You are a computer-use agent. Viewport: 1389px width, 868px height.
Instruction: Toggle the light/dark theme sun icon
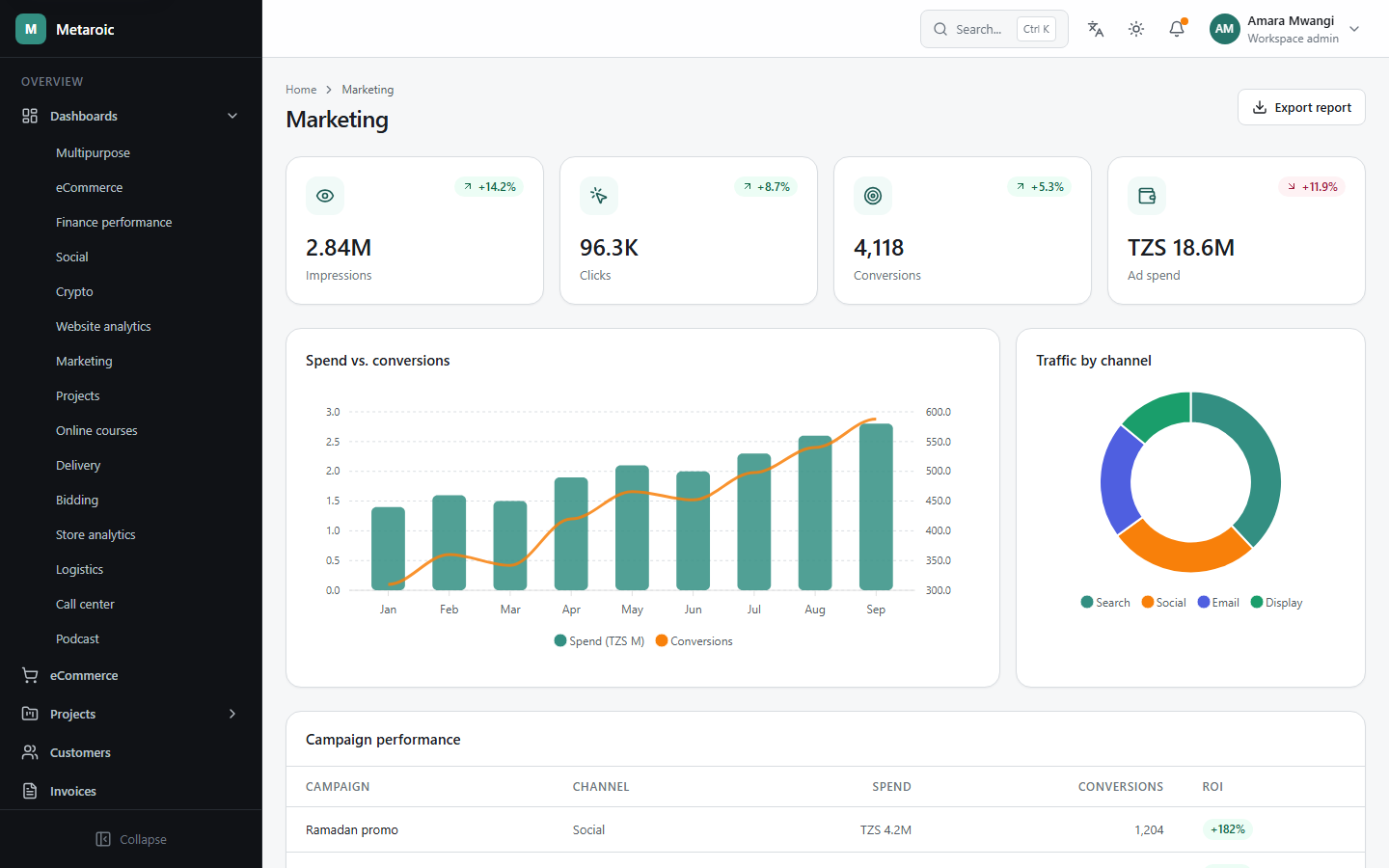coord(1136,29)
